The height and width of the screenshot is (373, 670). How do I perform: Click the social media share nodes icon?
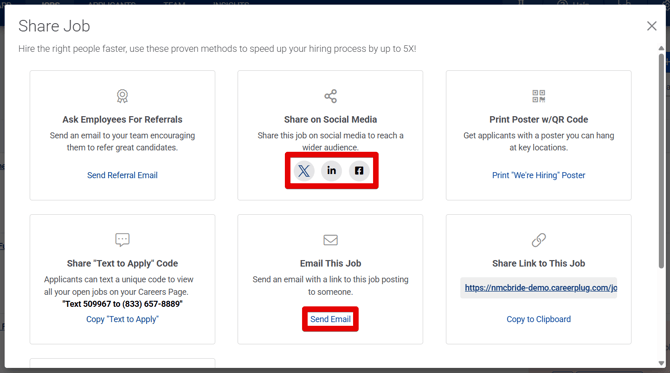330,96
